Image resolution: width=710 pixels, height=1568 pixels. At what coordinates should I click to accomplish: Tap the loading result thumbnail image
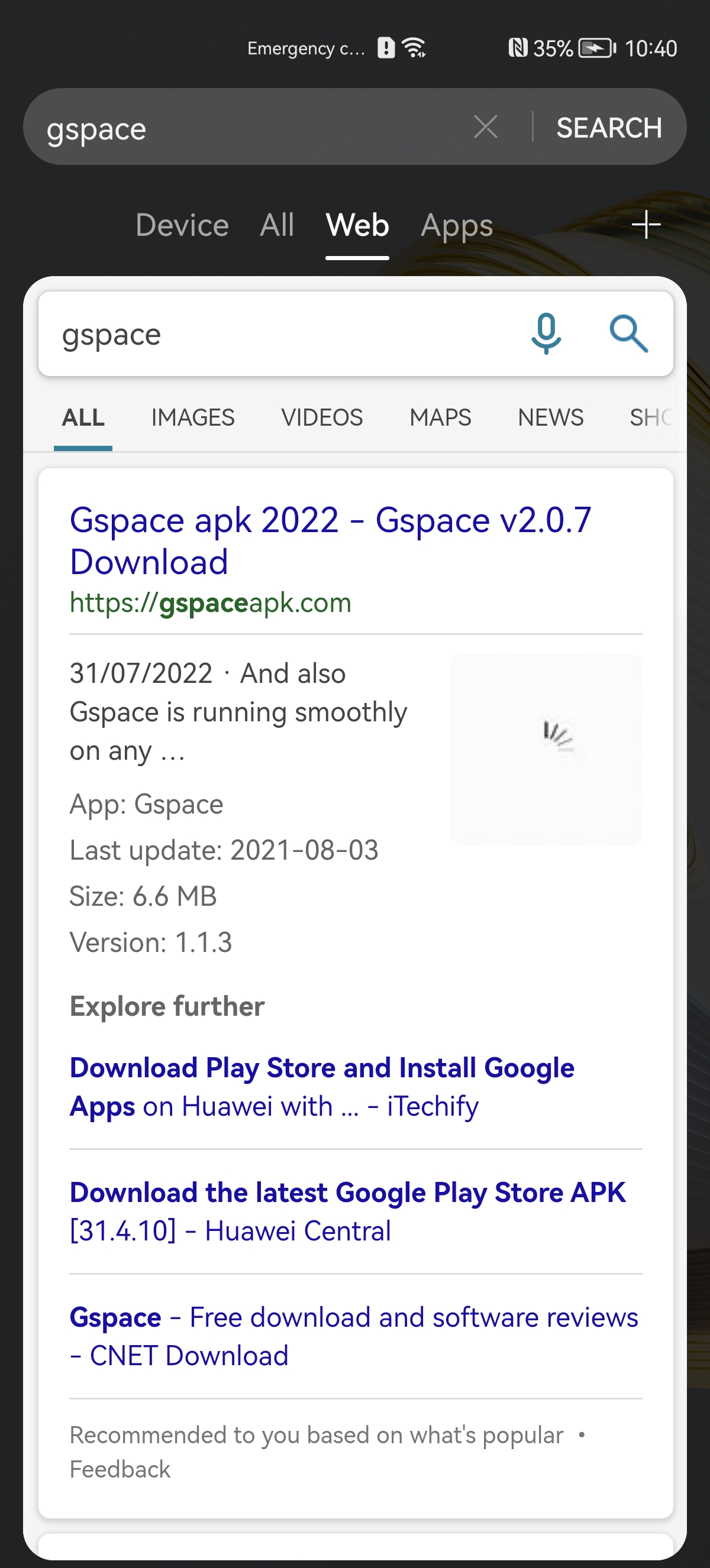(x=546, y=749)
